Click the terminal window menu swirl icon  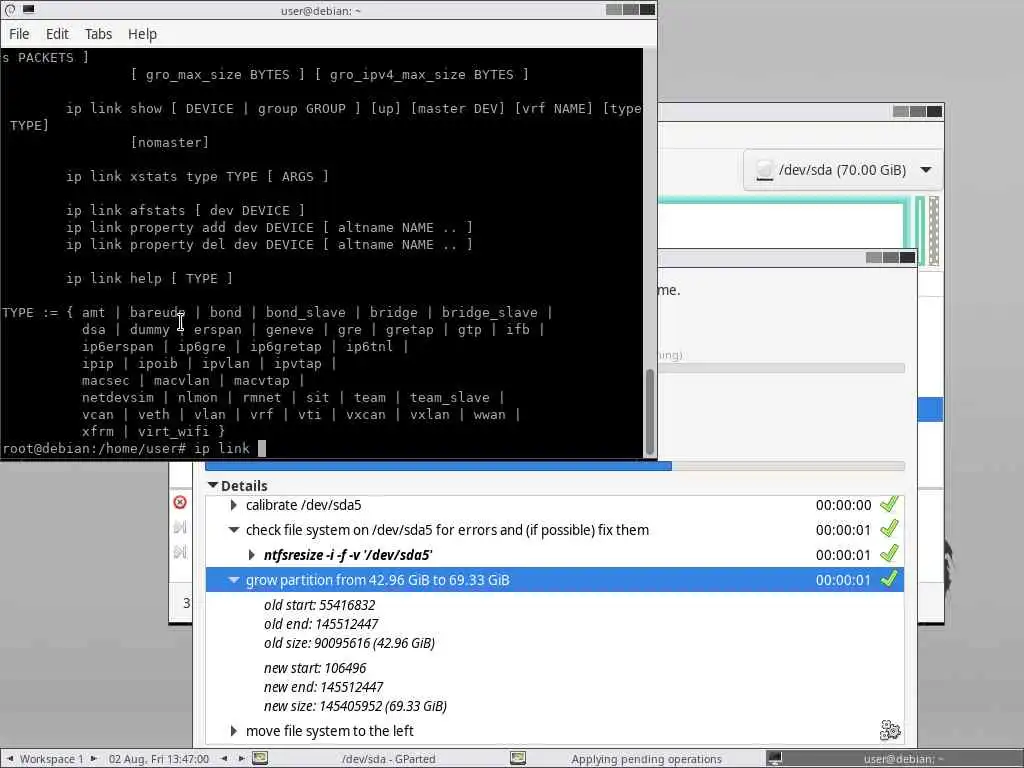click(10, 10)
